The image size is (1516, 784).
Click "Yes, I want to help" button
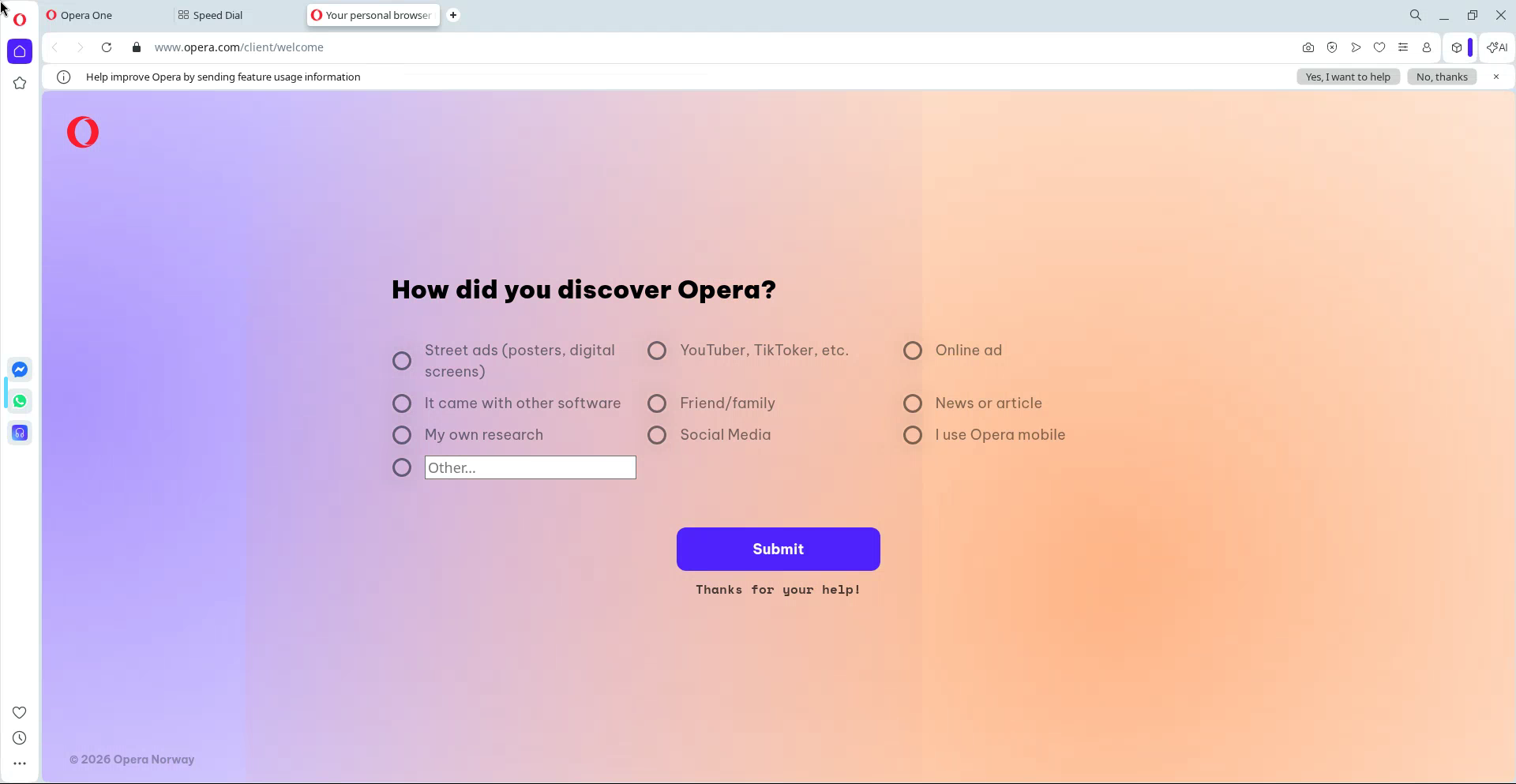1347,77
